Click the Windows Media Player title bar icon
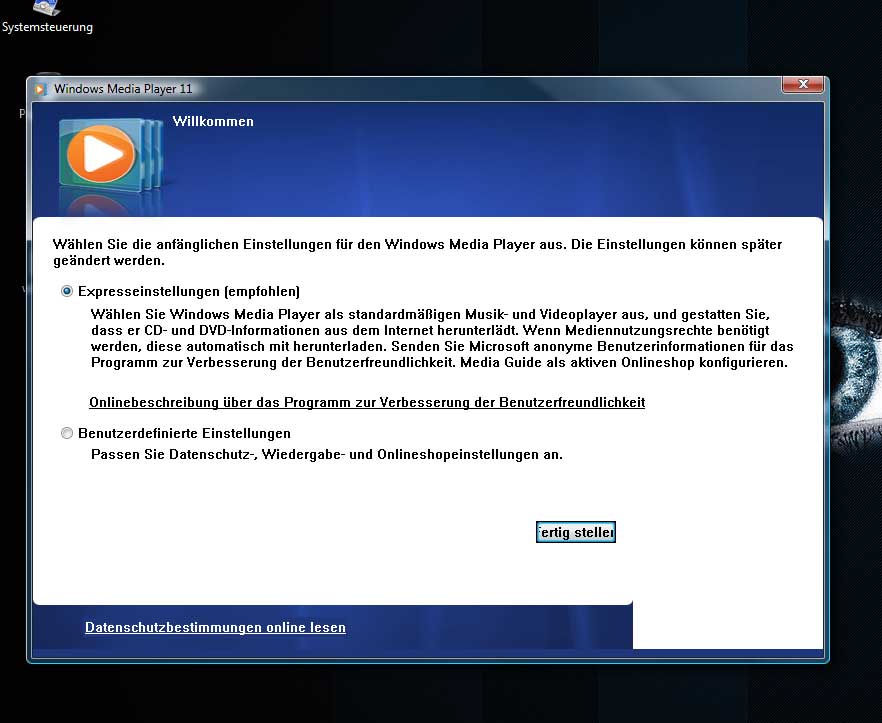 40,89
